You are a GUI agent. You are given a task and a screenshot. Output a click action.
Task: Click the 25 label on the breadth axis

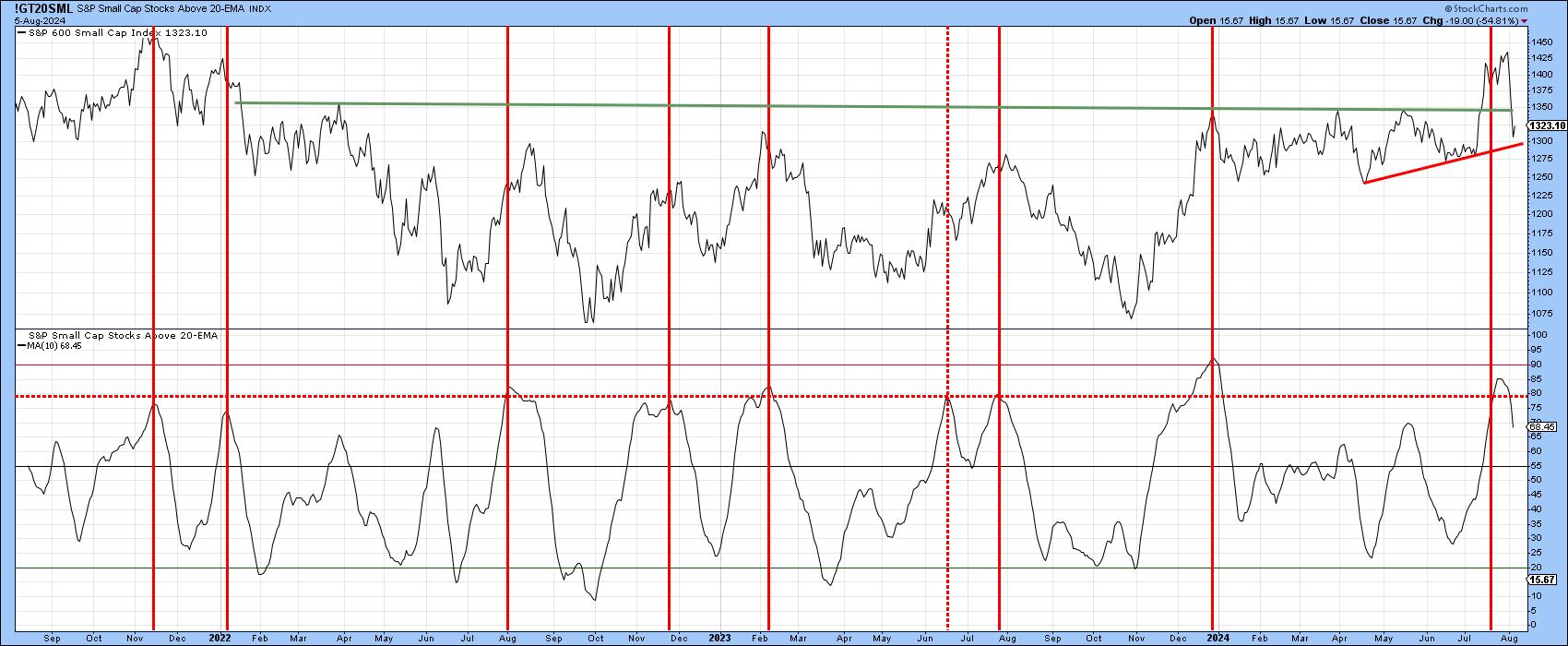pyautogui.click(x=1537, y=553)
